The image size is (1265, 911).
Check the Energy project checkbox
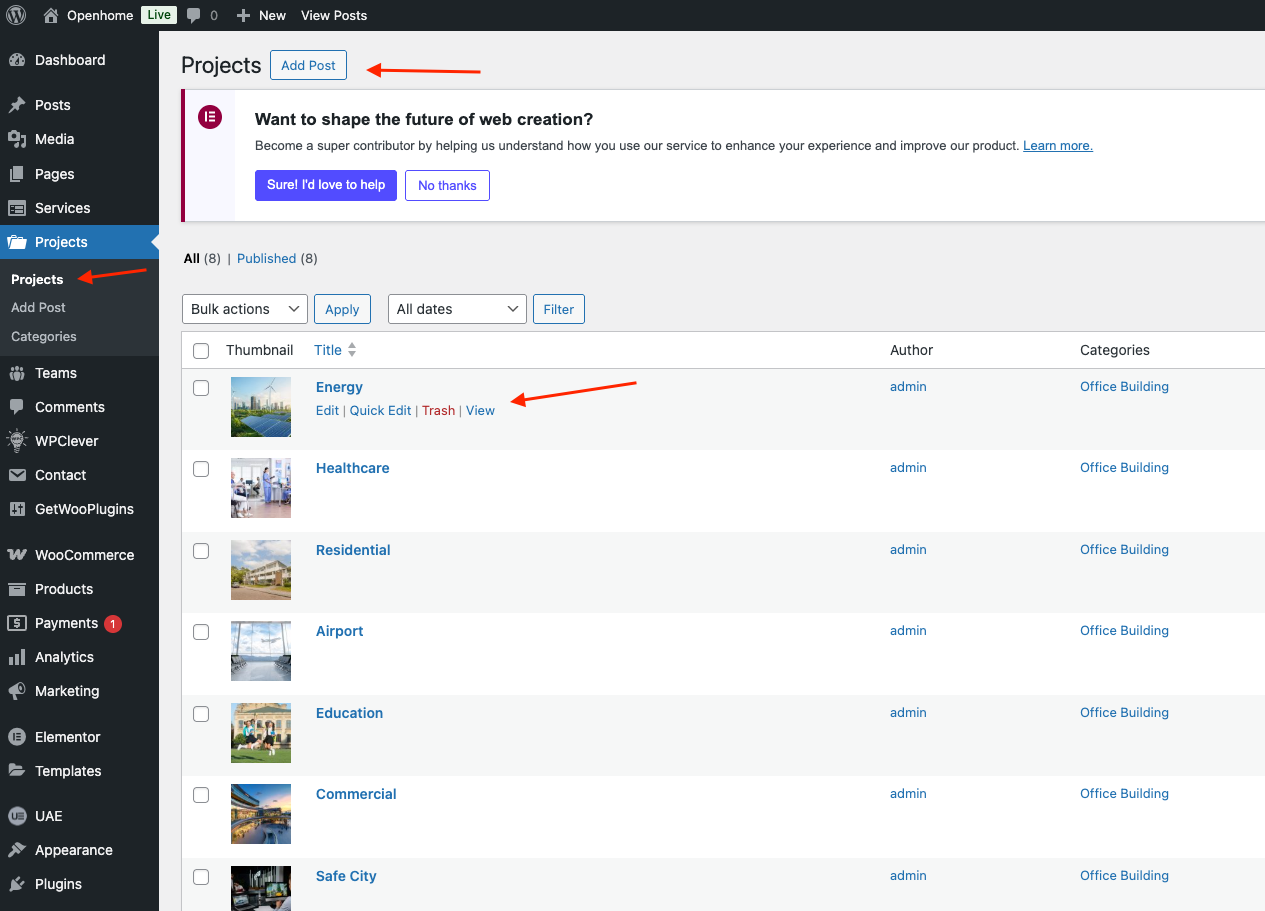point(201,388)
